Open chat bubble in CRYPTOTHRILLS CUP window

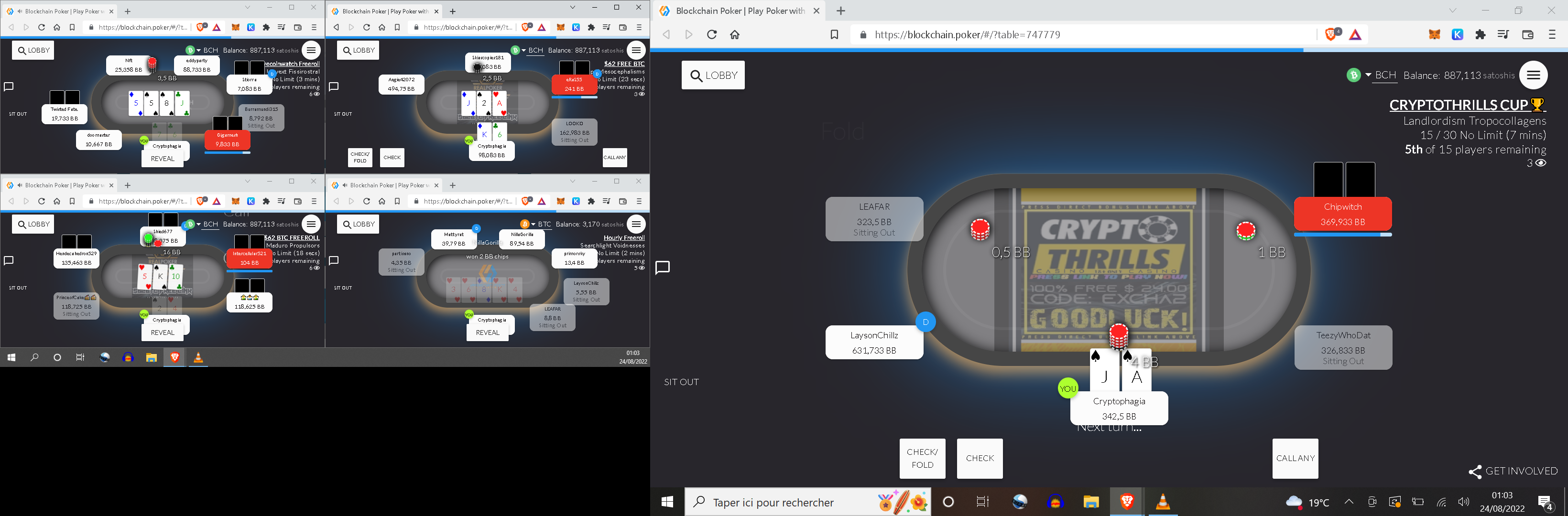(663, 267)
